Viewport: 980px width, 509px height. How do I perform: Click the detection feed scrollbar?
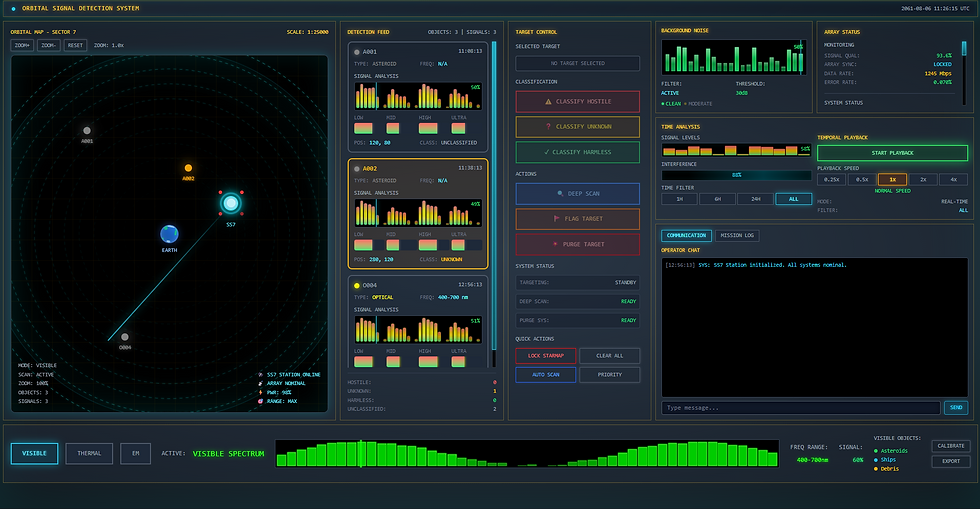[x=494, y=204]
